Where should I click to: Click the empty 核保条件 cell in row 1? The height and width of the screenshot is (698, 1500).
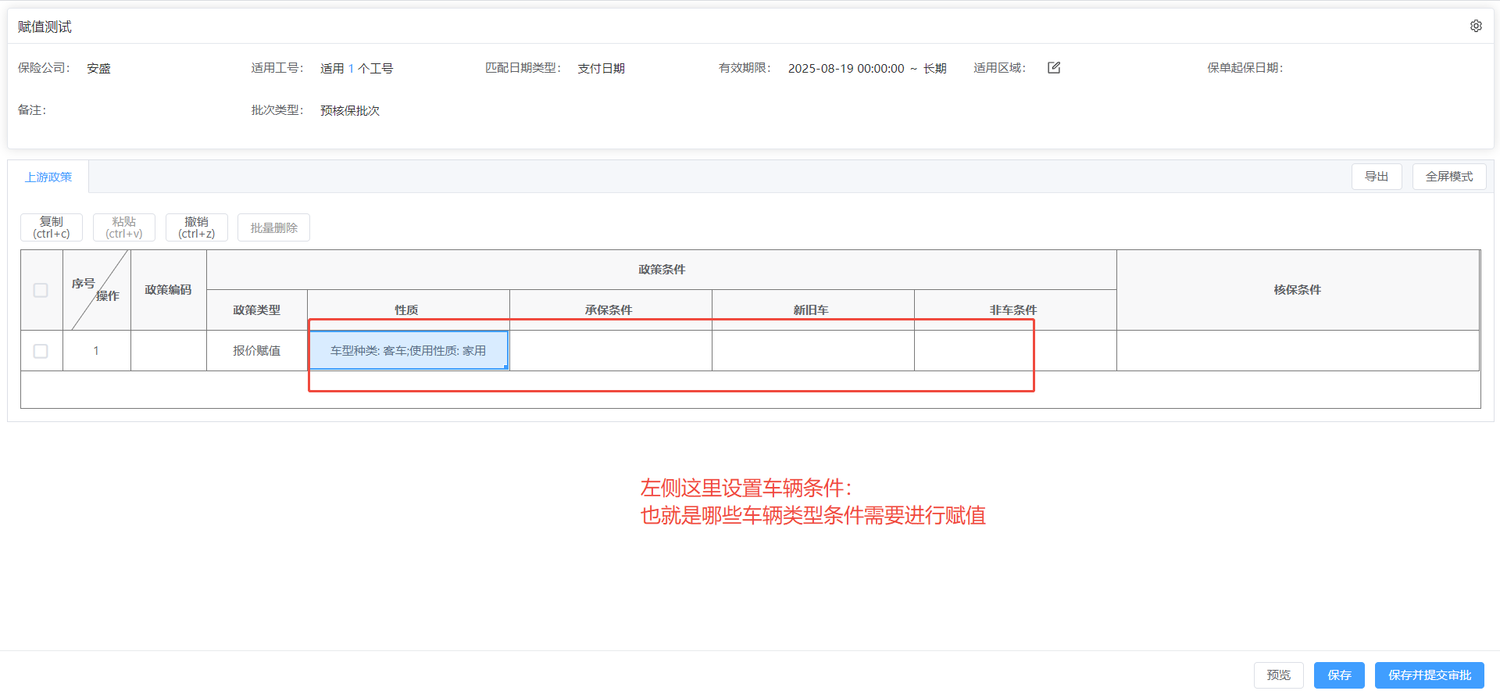(x=1298, y=350)
